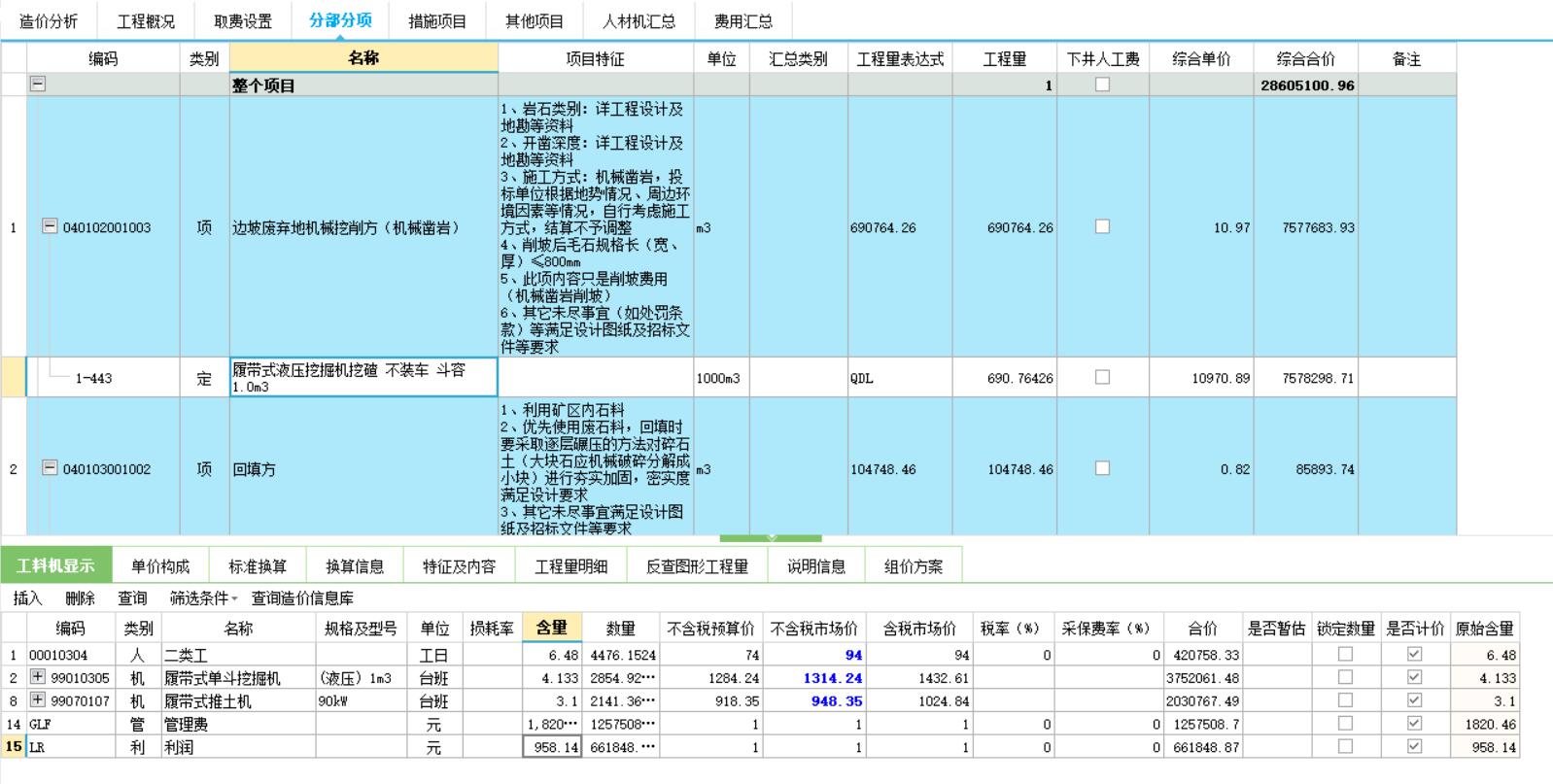Switch to 工程量明细 tab
Viewport: 1553px width, 784px height.
point(571,566)
